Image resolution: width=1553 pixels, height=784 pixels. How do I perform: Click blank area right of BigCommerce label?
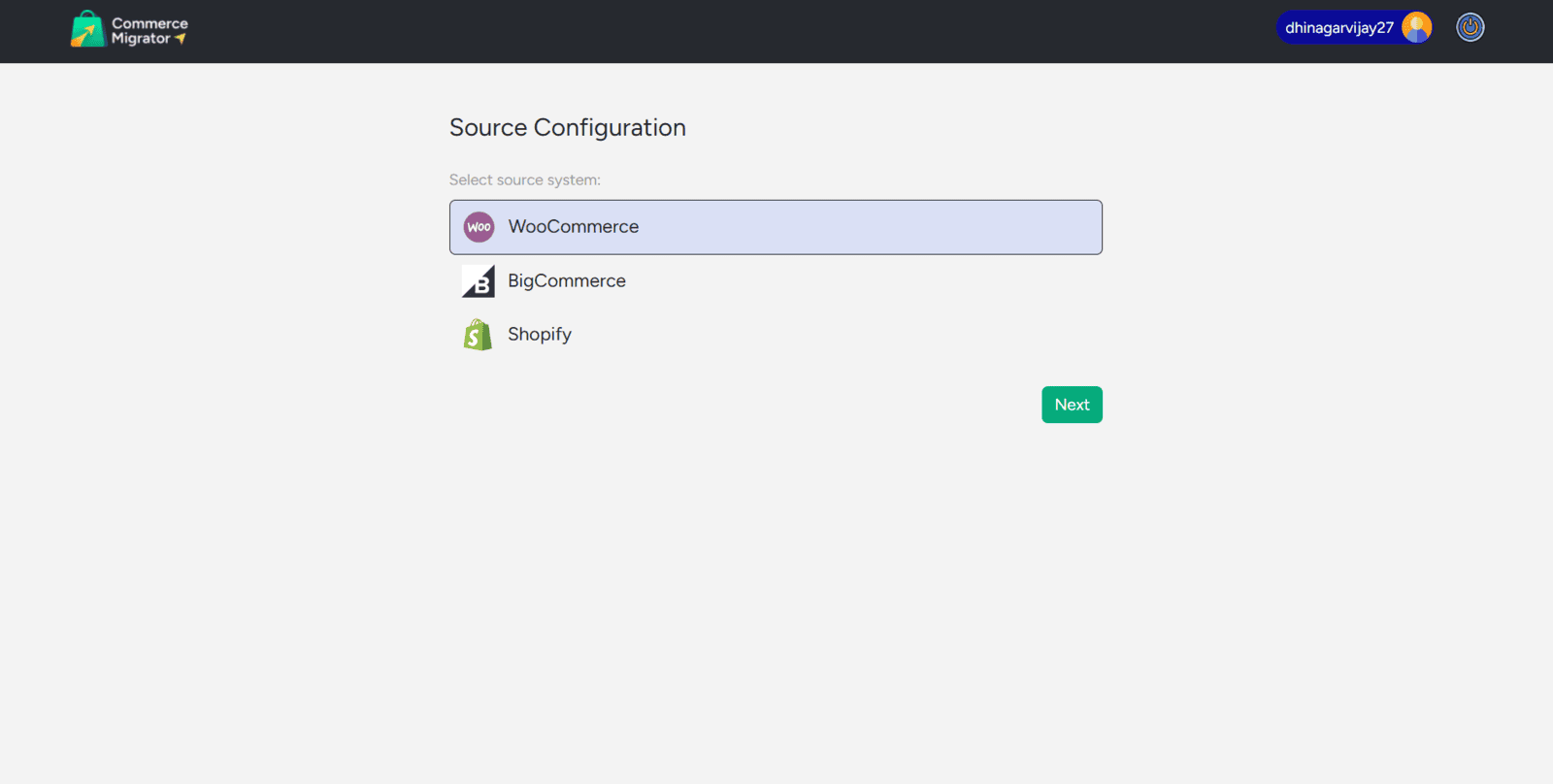point(874,281)
